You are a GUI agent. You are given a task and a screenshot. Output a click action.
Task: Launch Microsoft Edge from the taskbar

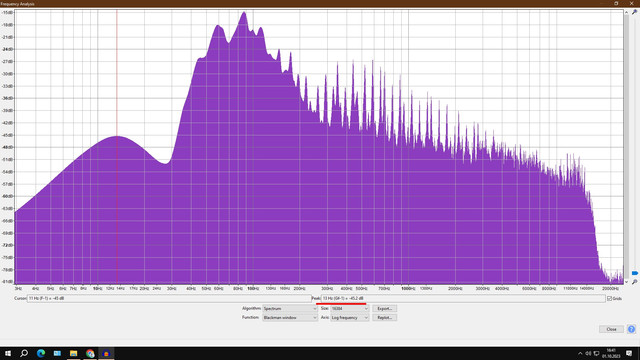coord(41,353)
